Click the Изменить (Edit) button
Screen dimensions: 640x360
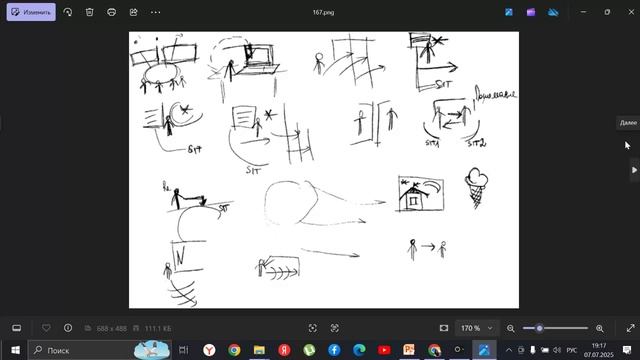31,12
